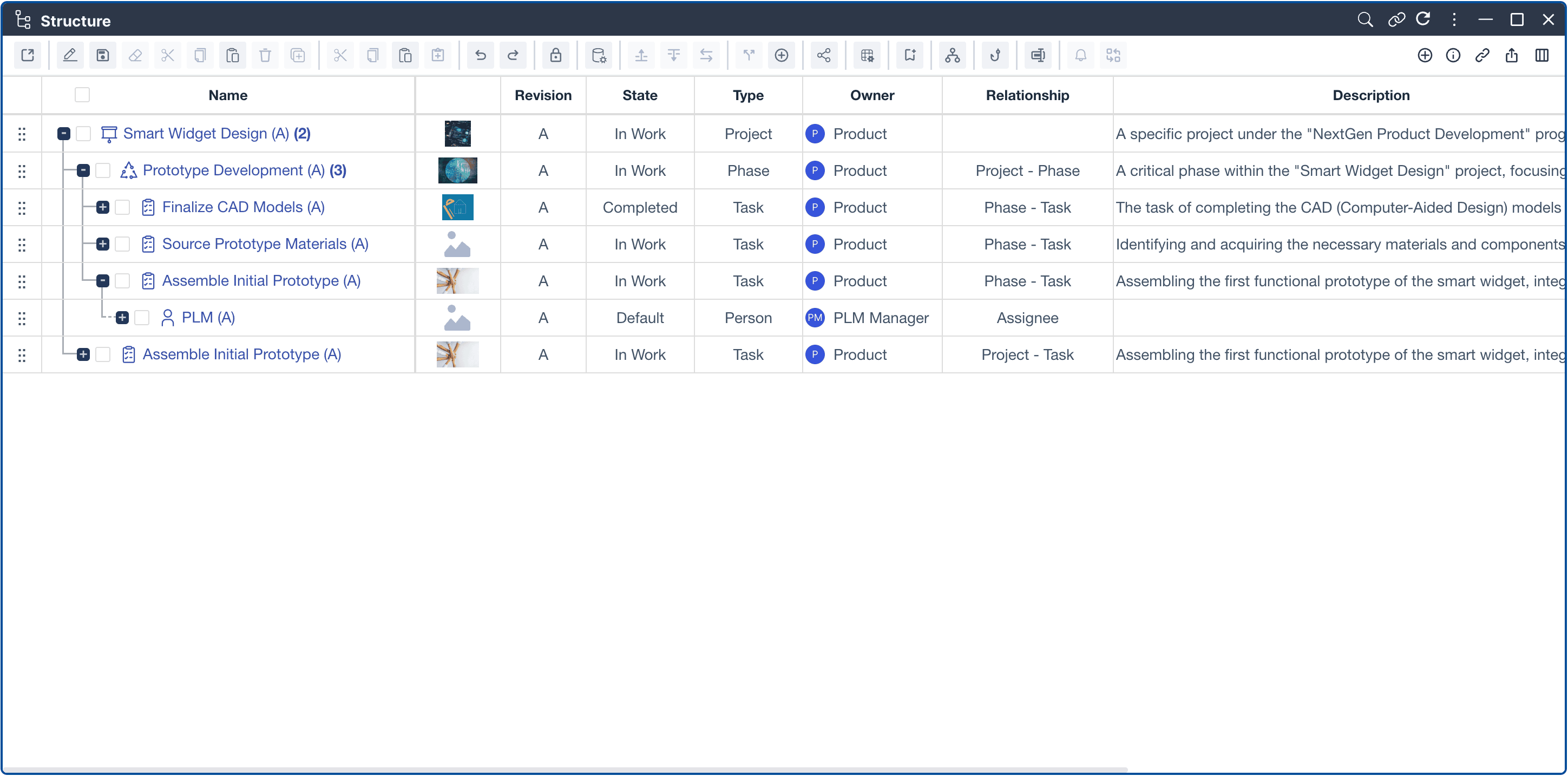This screenshot has height=776, width=1568.
Task: Collapse the Prototype Development node
Action: [x=83, y=170]
